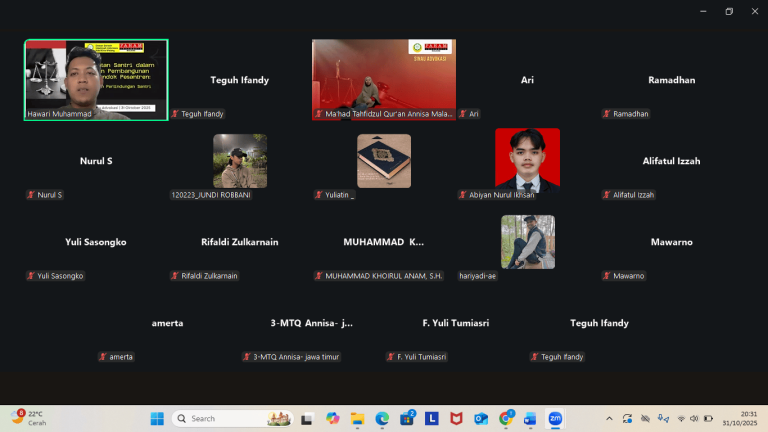Screen dimensions: 768x432
Task: Click the Windows Start button
Action: (x=157, y=418)
